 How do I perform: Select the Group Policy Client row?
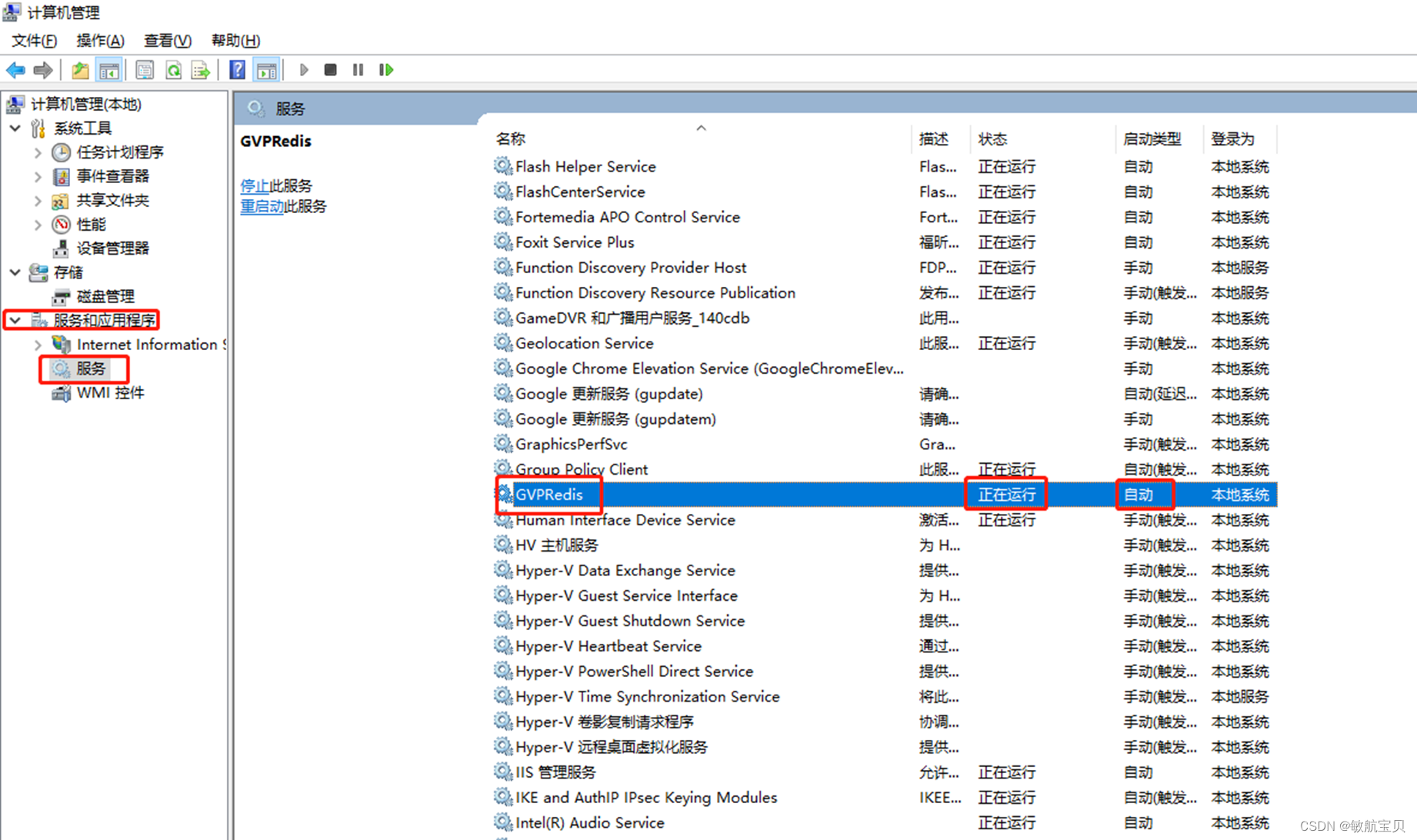[885, 469]
